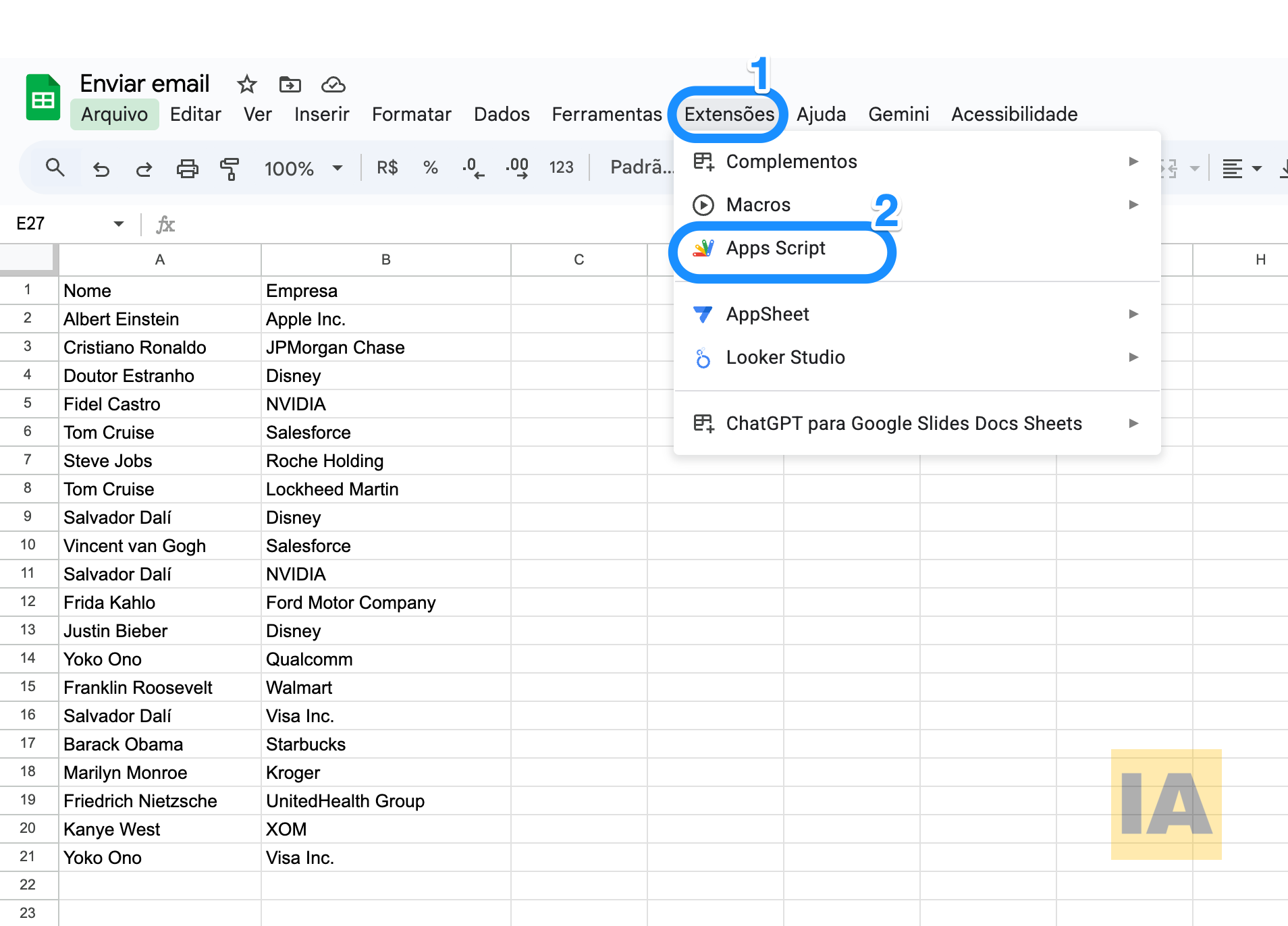Open the Dados menu
Image resolution: width=1288 pixels, height=926 pixels.
pos(502,114)
